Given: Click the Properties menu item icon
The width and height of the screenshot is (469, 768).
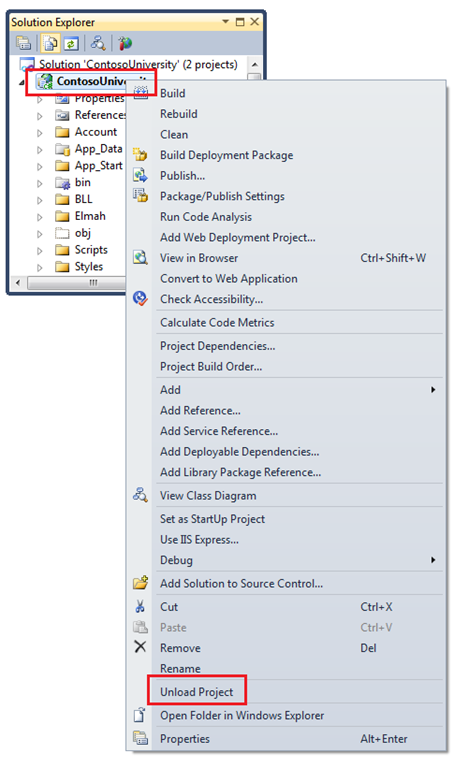Looking at the screenshot, I should pos(141,739).
